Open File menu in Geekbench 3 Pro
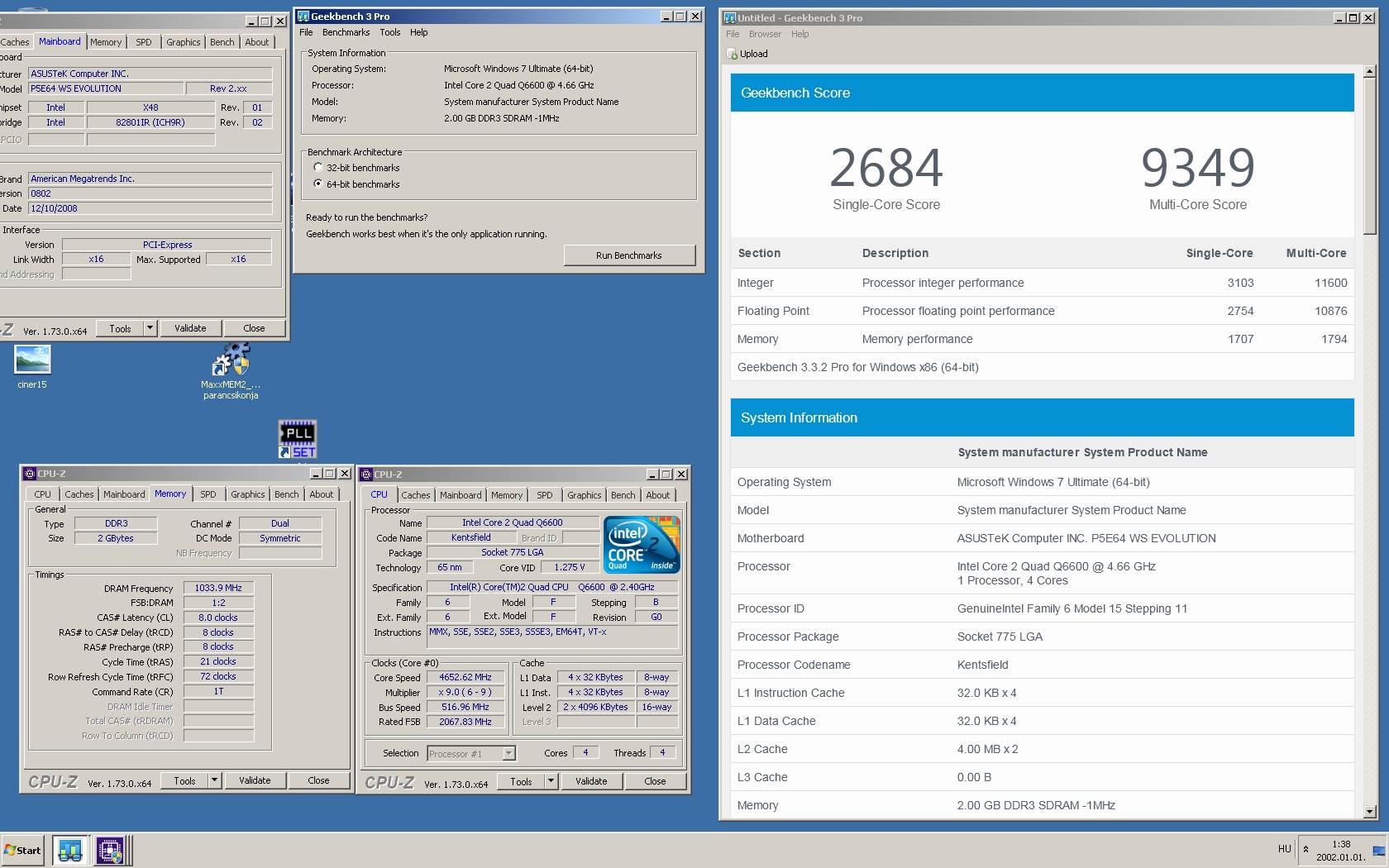 306,33
